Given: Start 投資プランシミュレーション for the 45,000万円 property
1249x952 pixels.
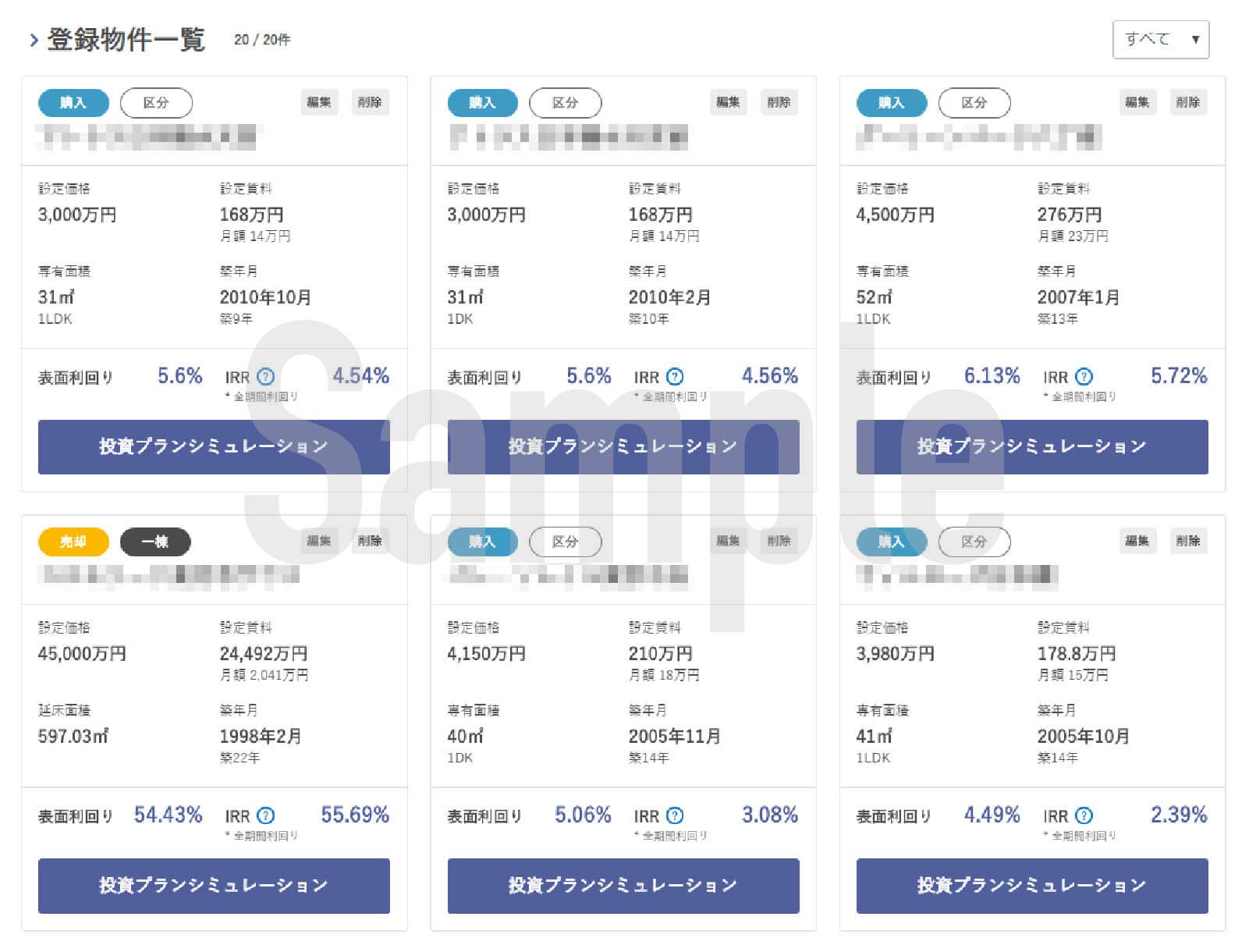Looking at the screenshot, I should point(214,886).
